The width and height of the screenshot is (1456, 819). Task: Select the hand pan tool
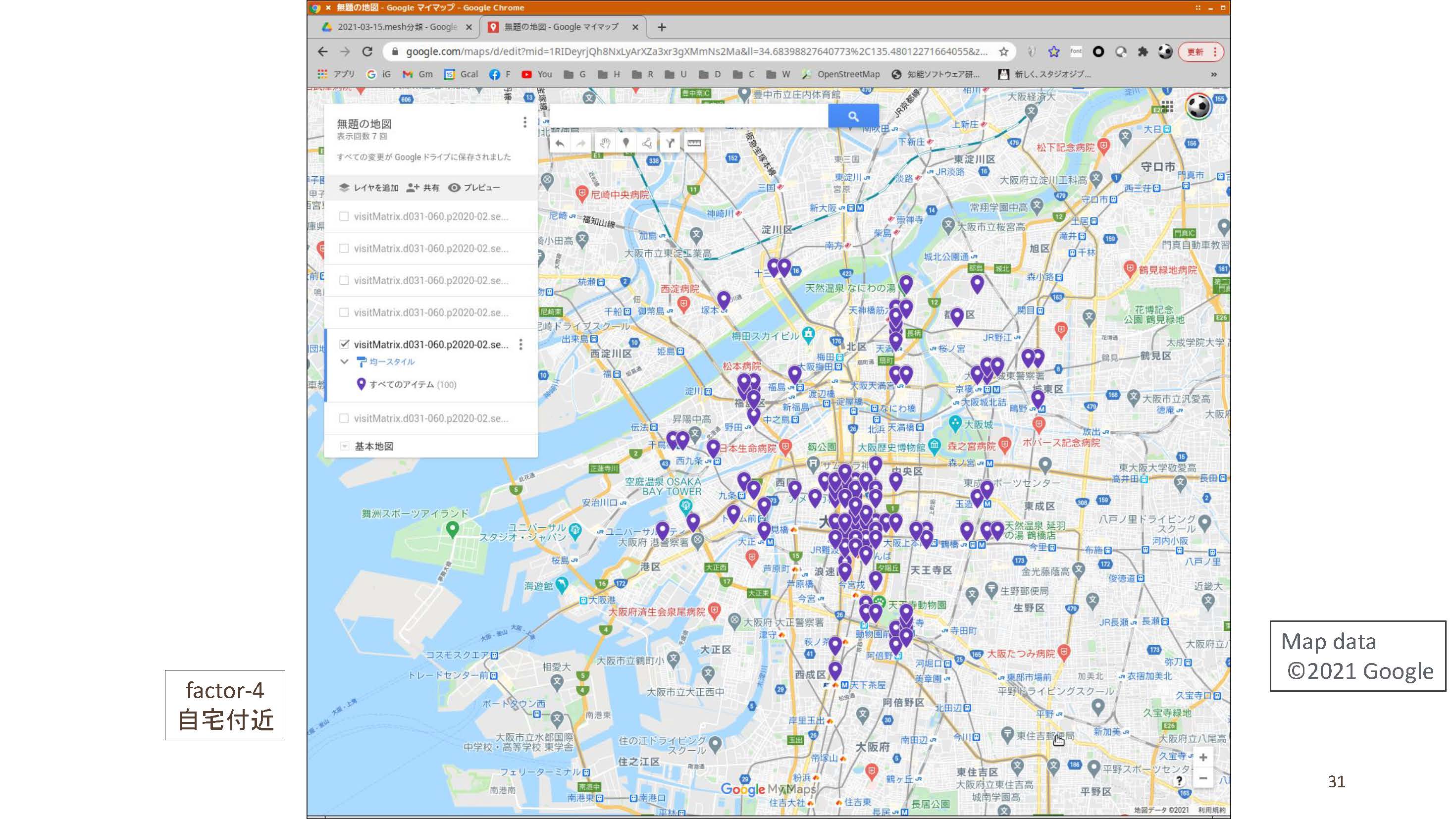605,143
